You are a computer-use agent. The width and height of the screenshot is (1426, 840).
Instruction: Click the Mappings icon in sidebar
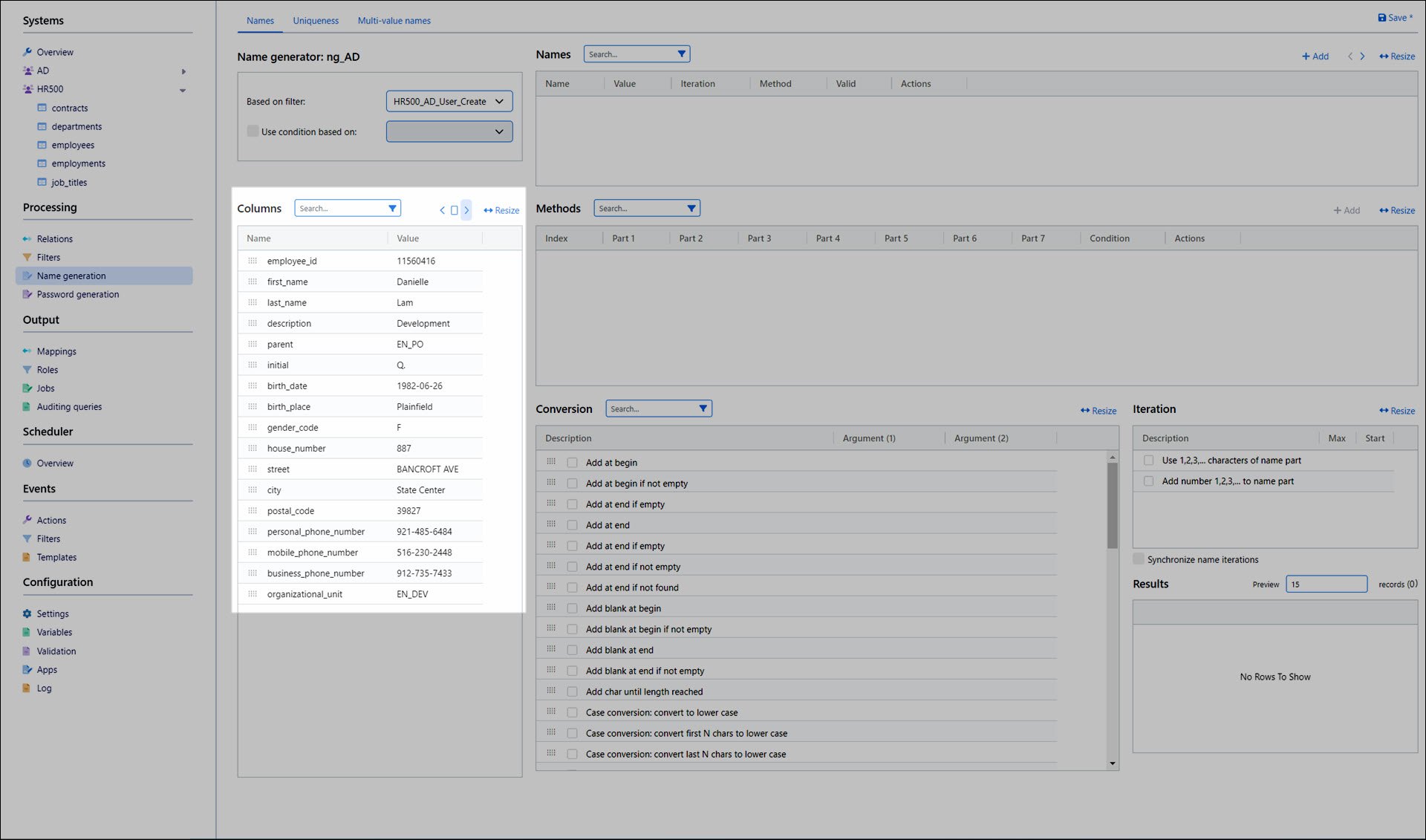(27, 351)
